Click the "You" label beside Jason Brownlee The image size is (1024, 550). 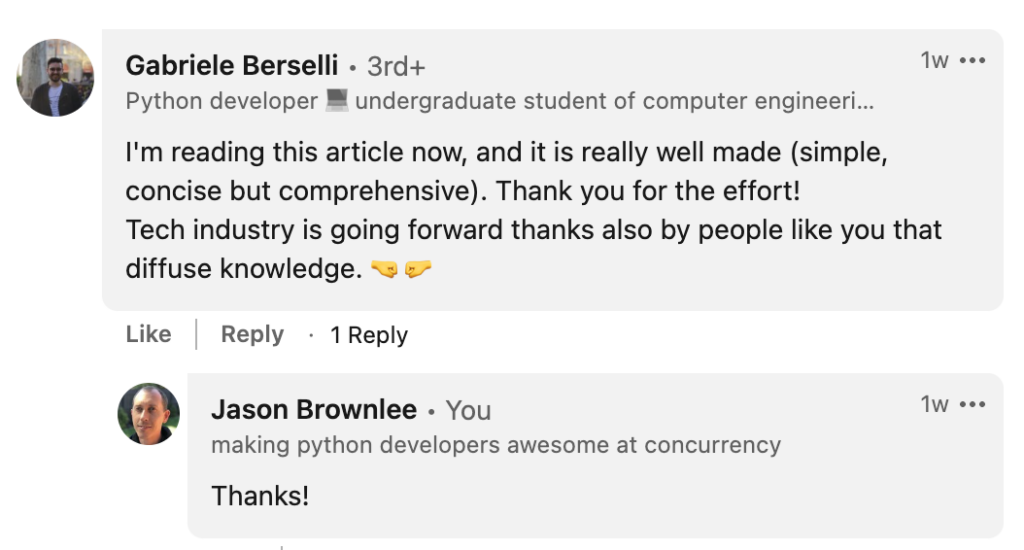click(468, 411)
